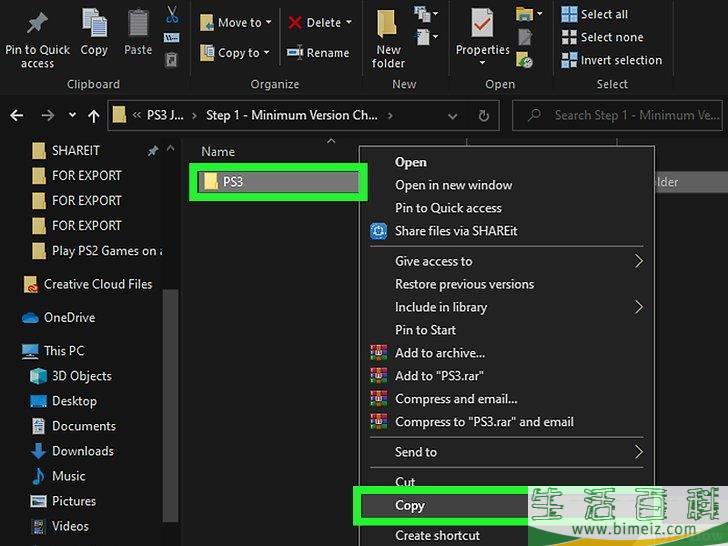Choose Open in new window
728x546 pixels.
454,185
